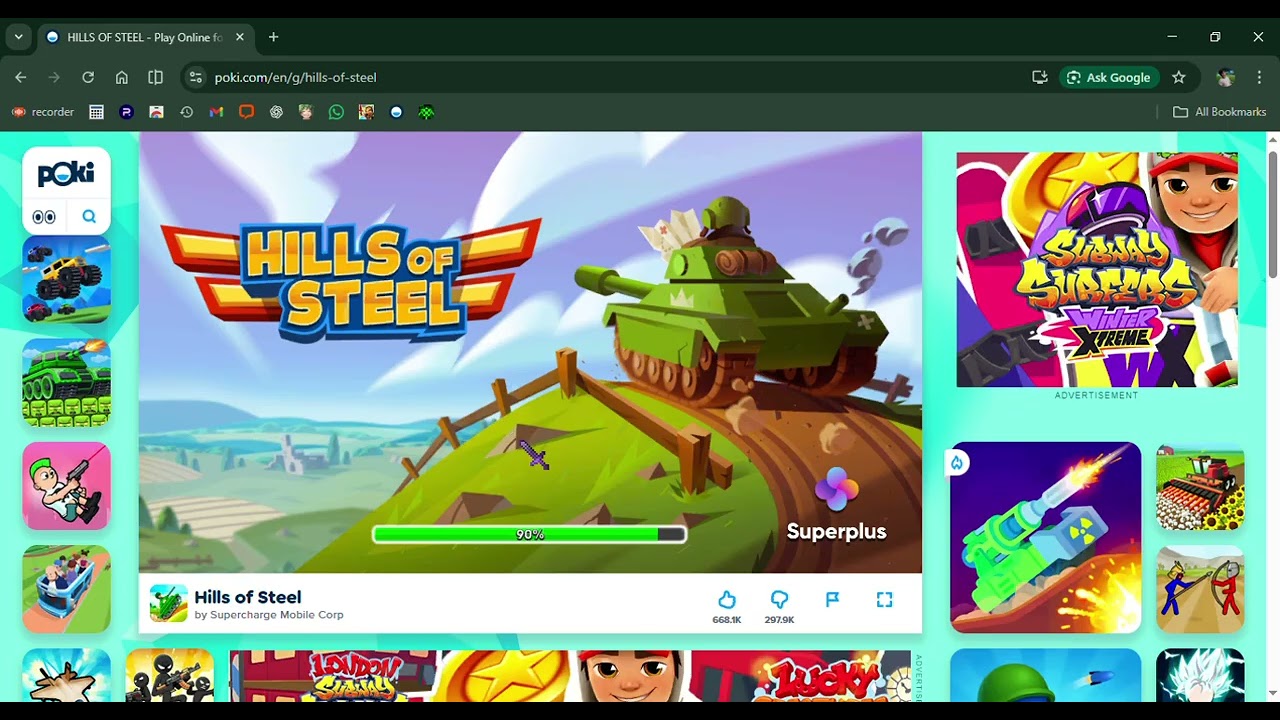View site information icon in address bar
The height and width of the screenshot is (720, 1280).
coord(196,77)
